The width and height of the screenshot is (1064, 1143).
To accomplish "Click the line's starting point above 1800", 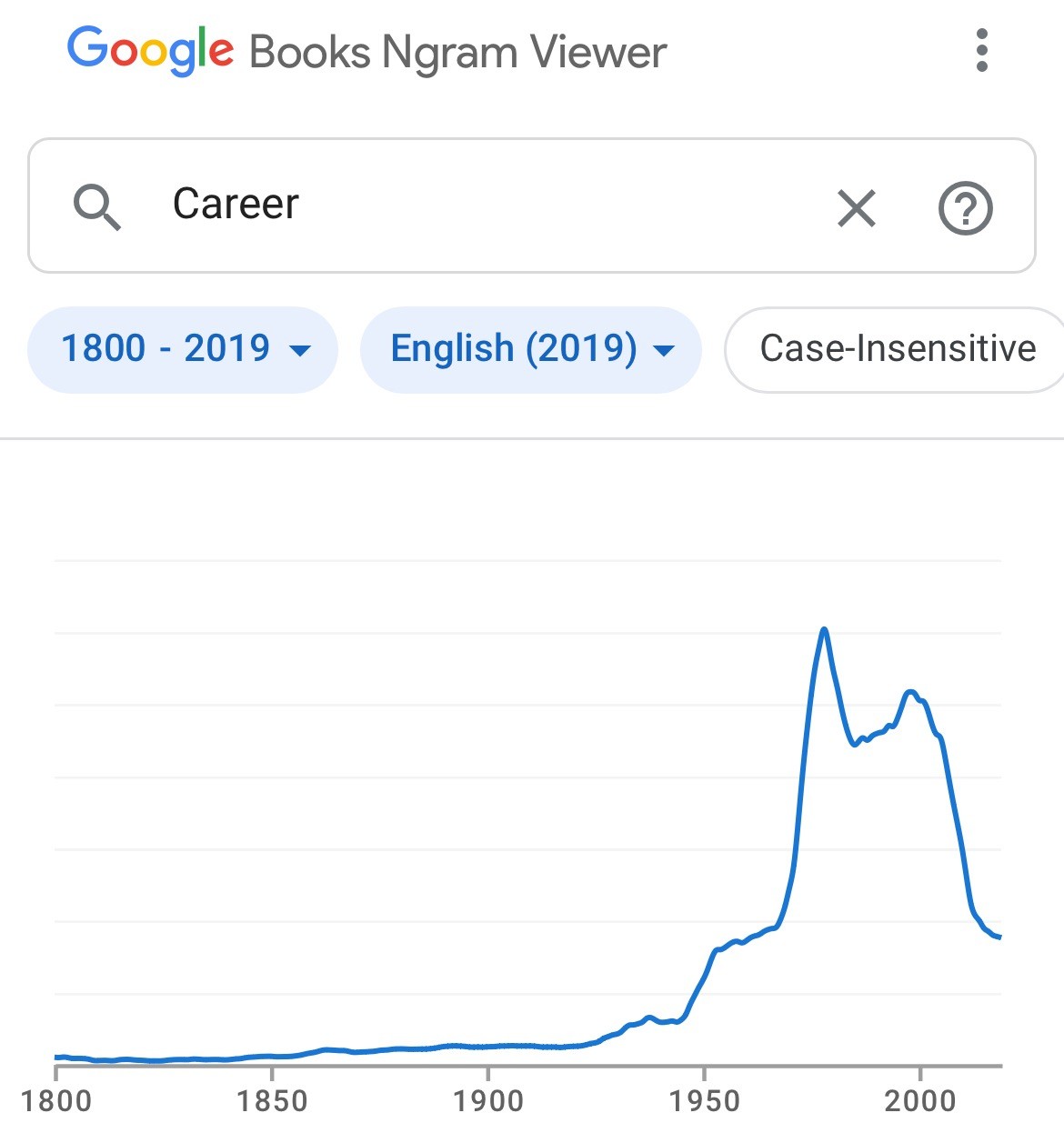I will 57,1057.
